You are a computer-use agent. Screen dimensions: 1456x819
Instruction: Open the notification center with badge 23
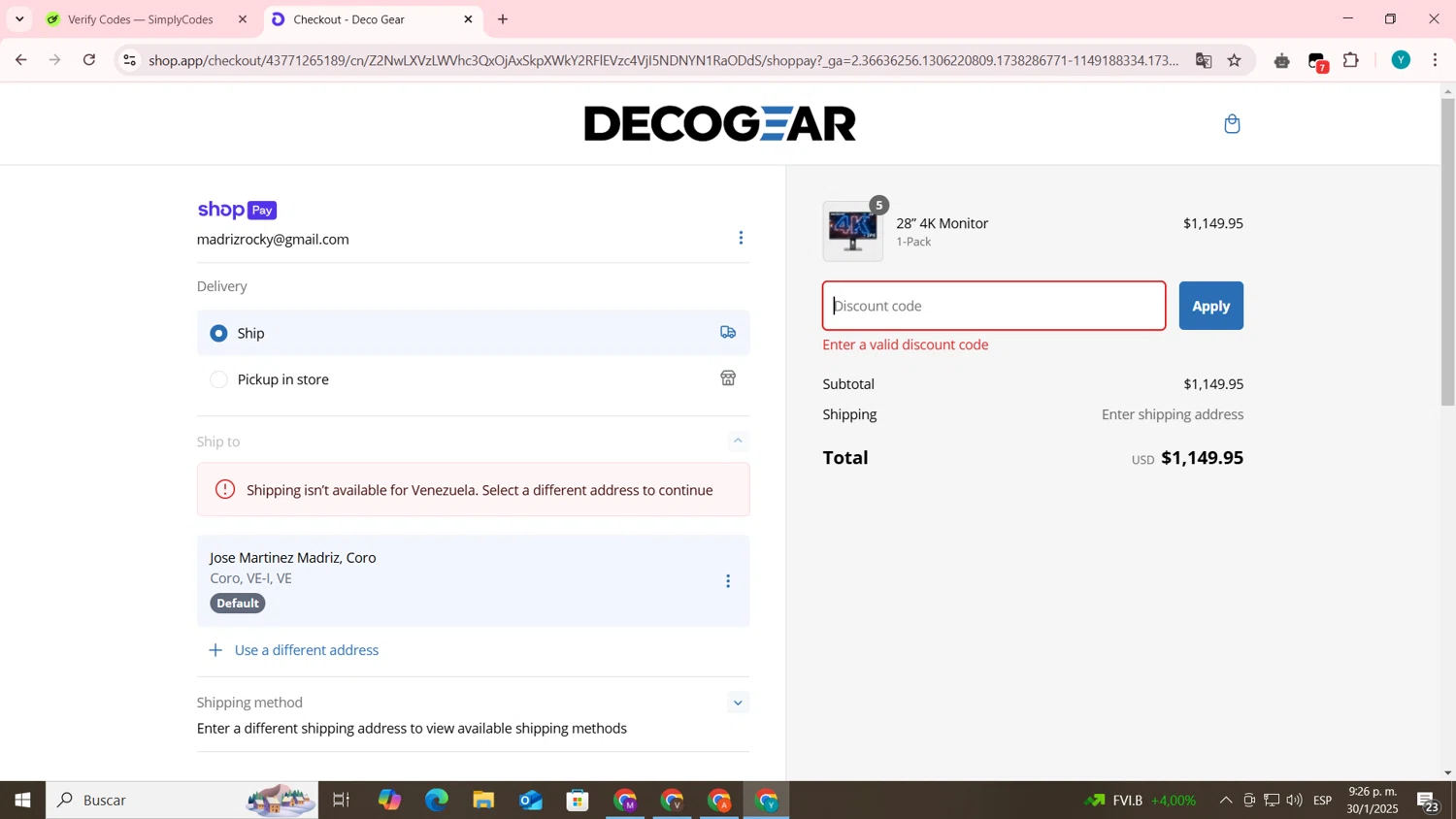click(1429, 802)
